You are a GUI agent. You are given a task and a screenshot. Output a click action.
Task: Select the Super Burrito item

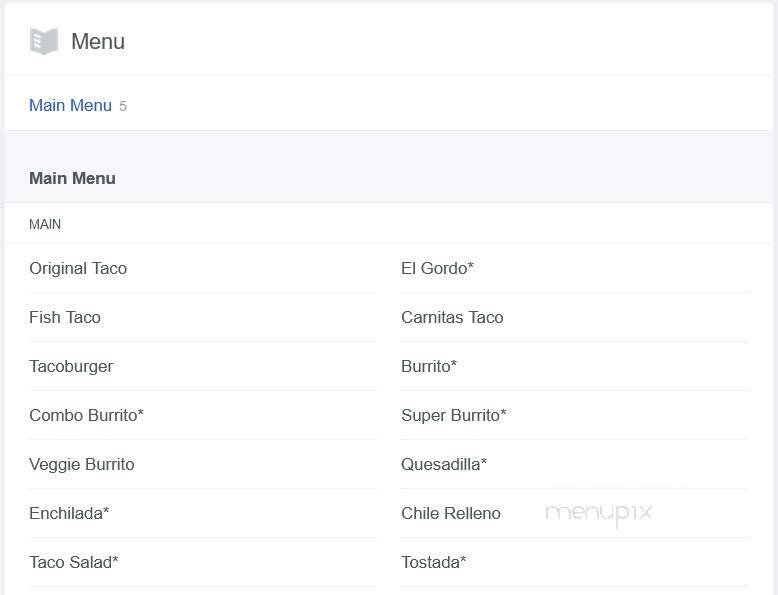click(454, 415)
